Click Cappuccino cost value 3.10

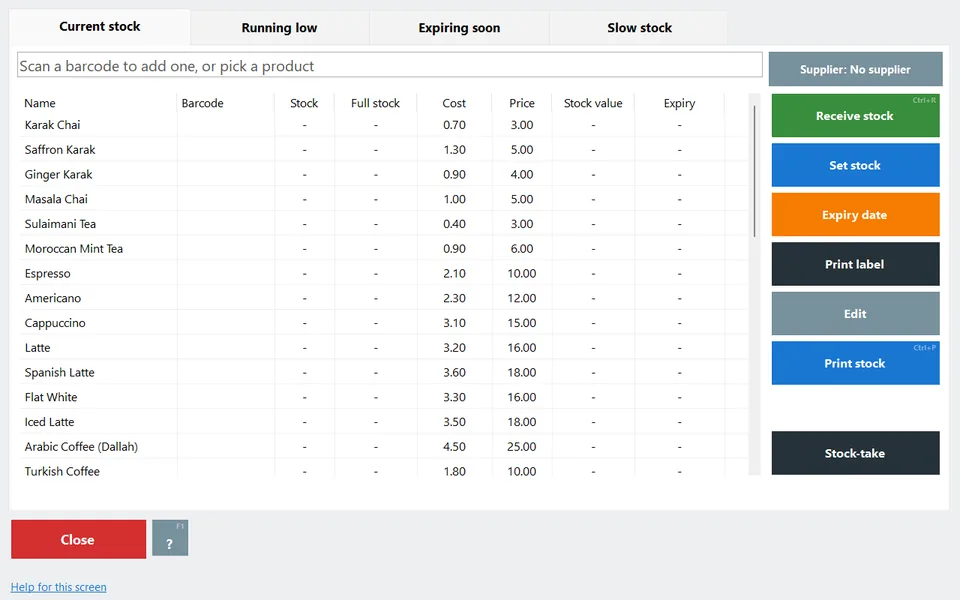pyautogui.click(x=454, y=323)
